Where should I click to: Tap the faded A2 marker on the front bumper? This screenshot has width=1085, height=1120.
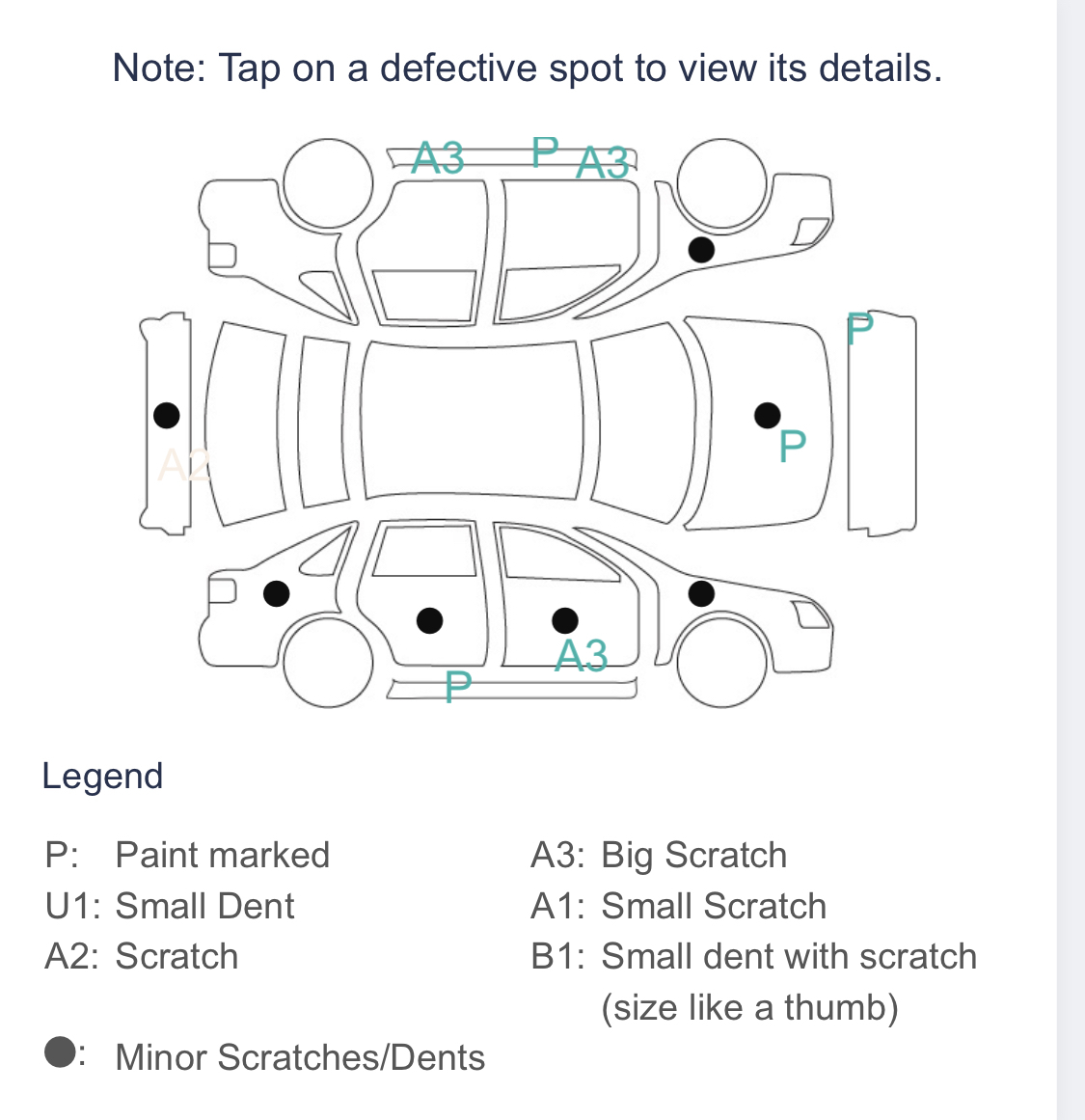coord(183,465)
